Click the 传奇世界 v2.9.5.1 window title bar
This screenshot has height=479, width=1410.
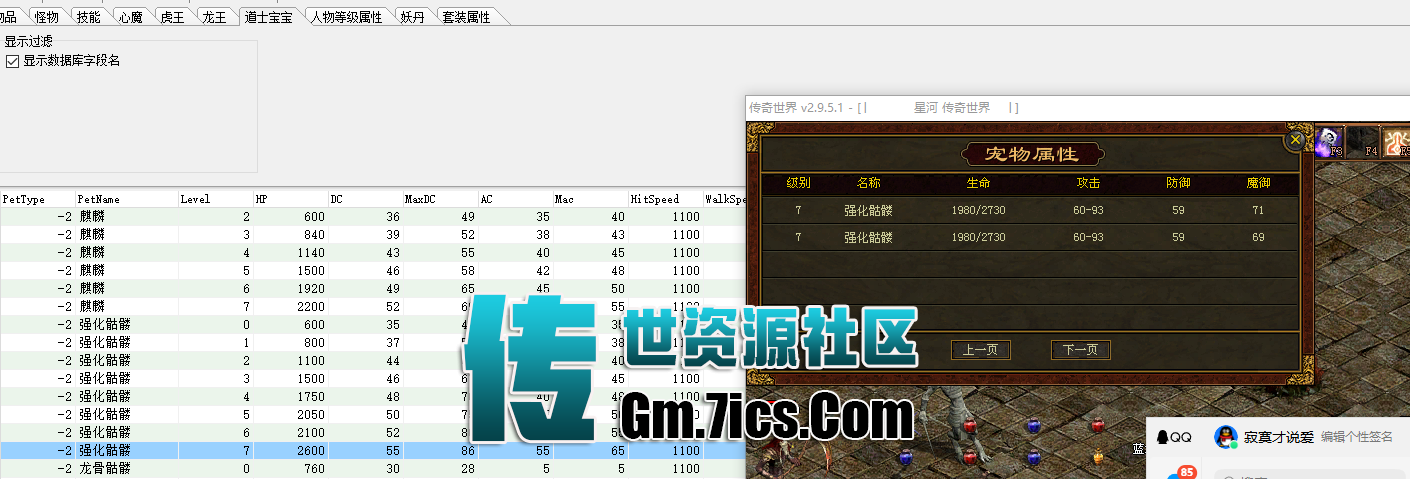(x=1077, y=107)
